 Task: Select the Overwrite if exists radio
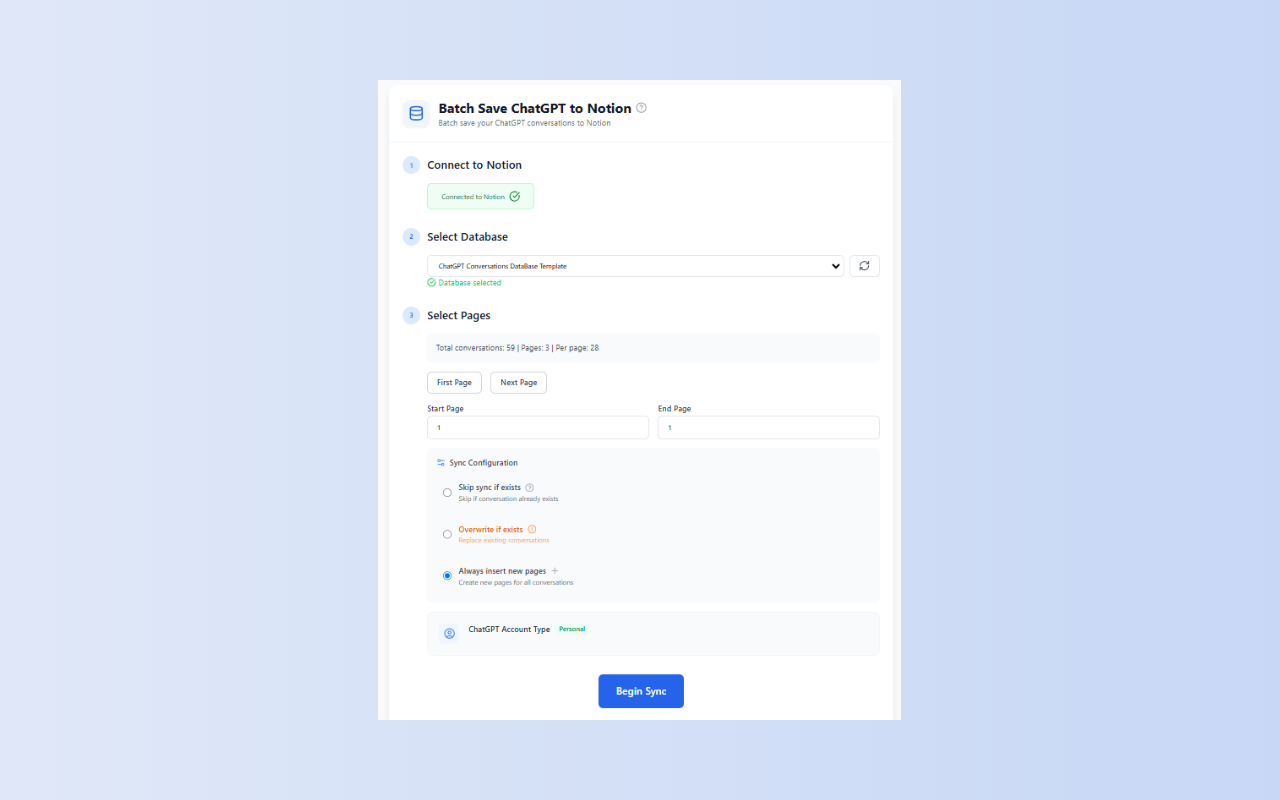tap(447, 534)
